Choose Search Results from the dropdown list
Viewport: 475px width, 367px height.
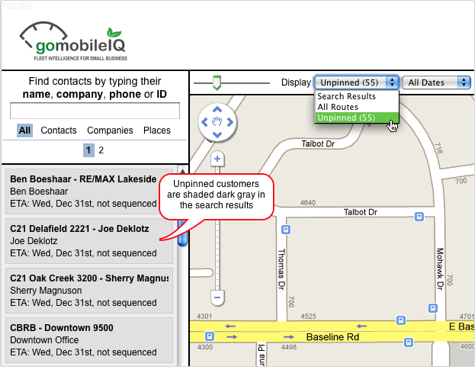346,96
